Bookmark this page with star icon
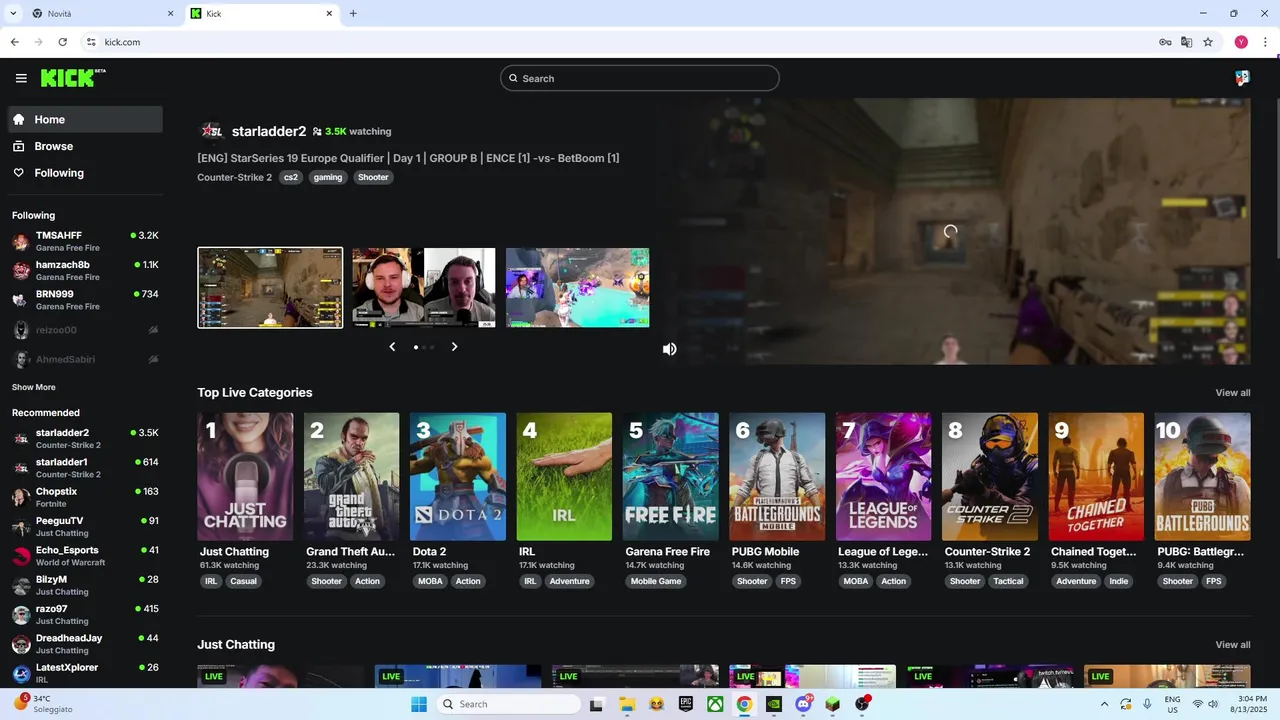This screenshot has width=1280, height=720. [1208, 42]
